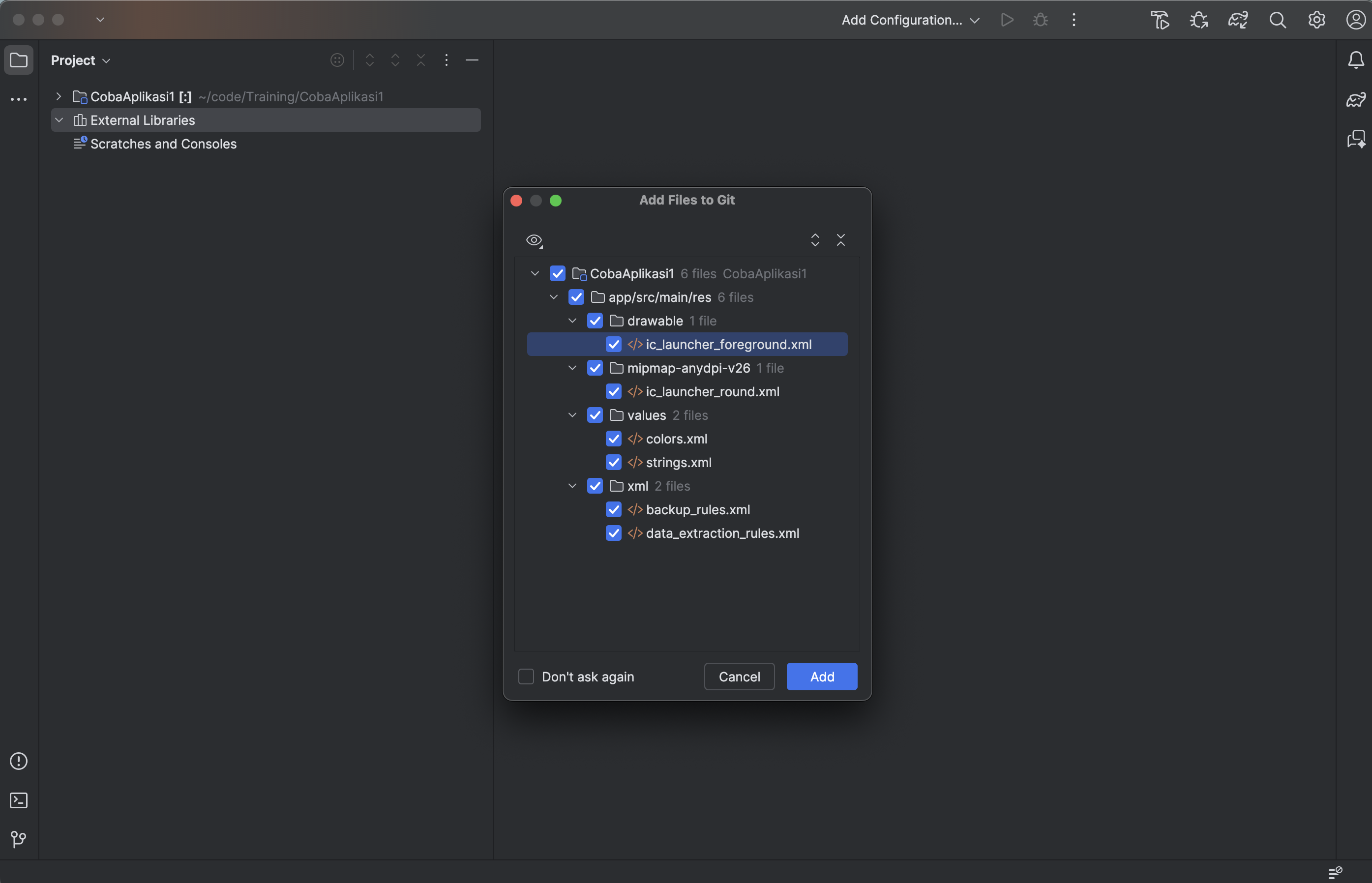The height and width of the screenshot is (883, 1372).
Task: Open the Project view selector menu
Action: pyautogui.click(x=80, y=60)
